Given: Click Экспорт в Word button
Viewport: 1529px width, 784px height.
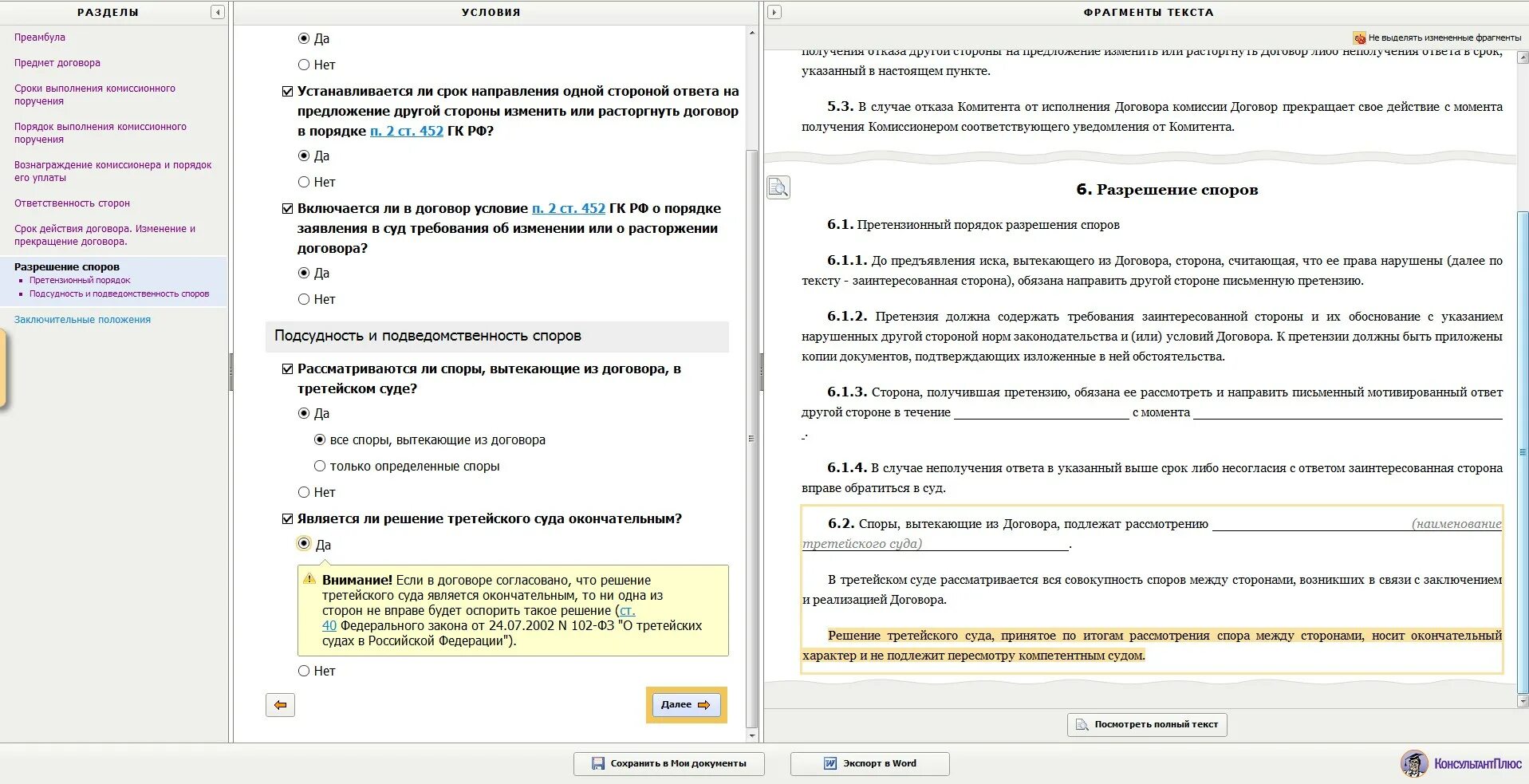Looking at the screenshot, I should click(x=869, y=764).
